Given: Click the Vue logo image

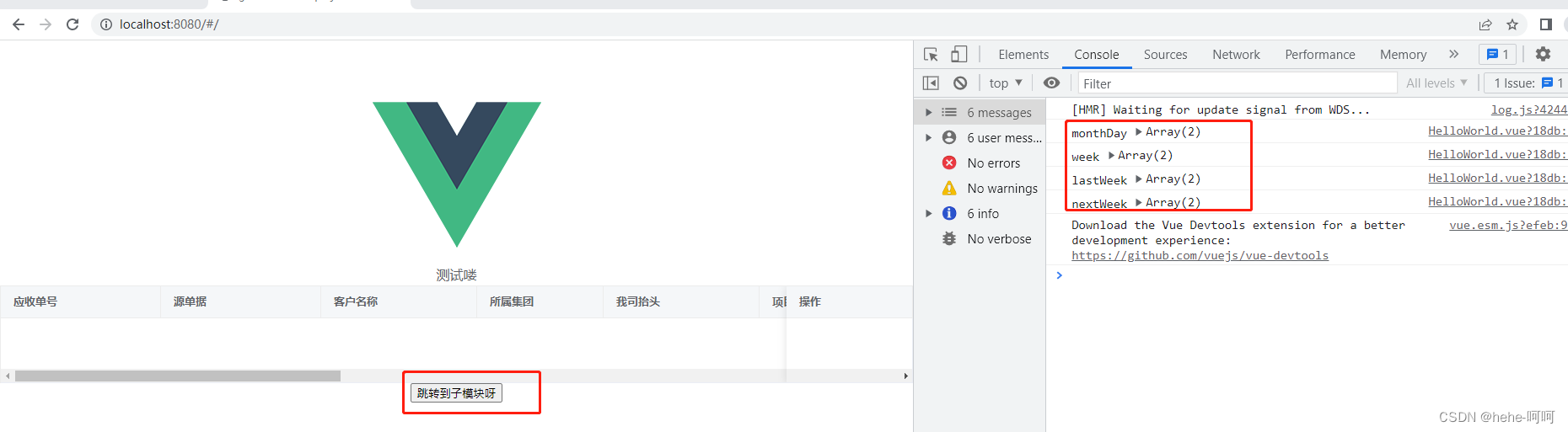Looking at the screenshot, I should click(x=457, y=174).
